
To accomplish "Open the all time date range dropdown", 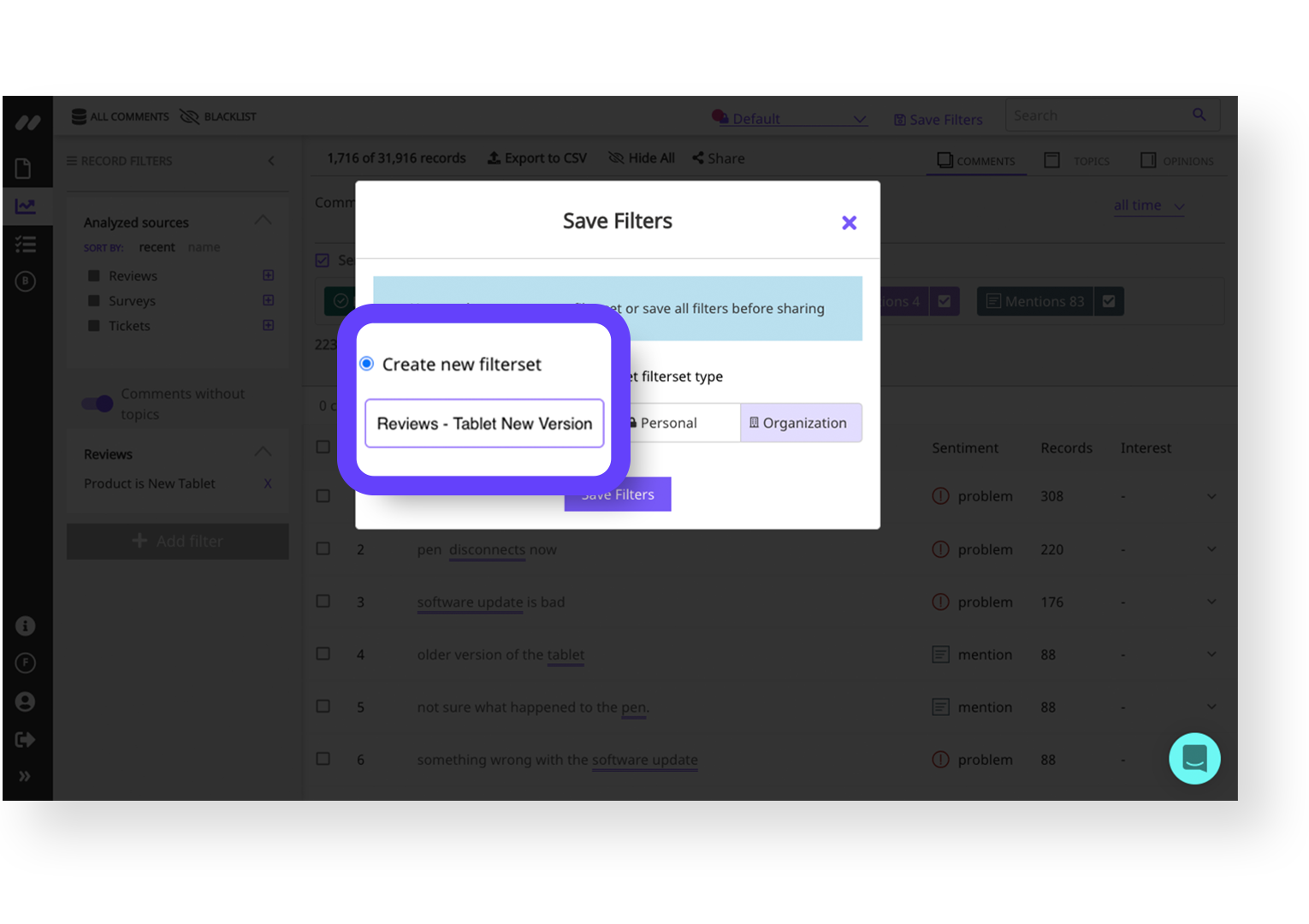I will [x=1149, y=205].
